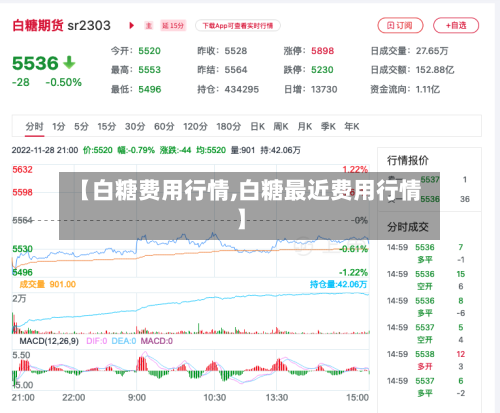500x413 pixels.
Task: Click the MACD(12,26,9) indicator label
Action: tap(49, 341)
